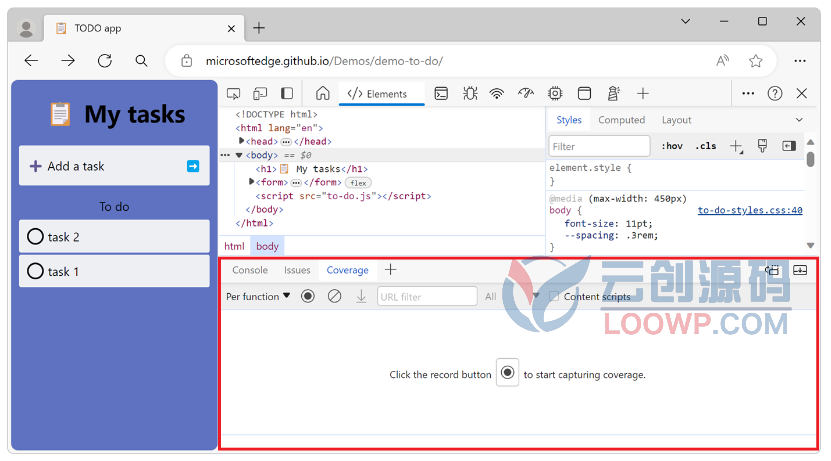Export coverage download icon
Viewport: 831px width, 461px height.
[361, 296]
